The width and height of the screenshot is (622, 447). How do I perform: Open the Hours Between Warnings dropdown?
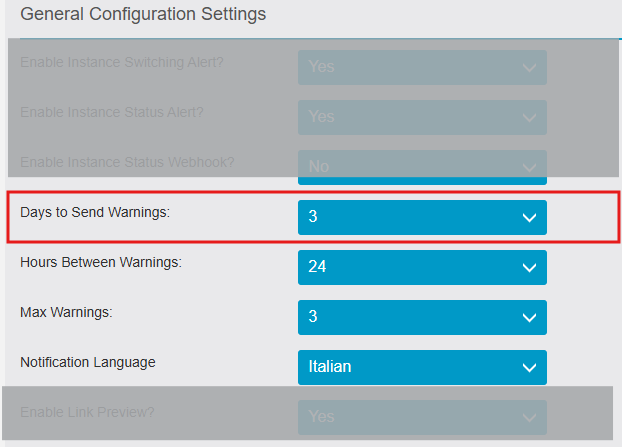pos(421,267)
